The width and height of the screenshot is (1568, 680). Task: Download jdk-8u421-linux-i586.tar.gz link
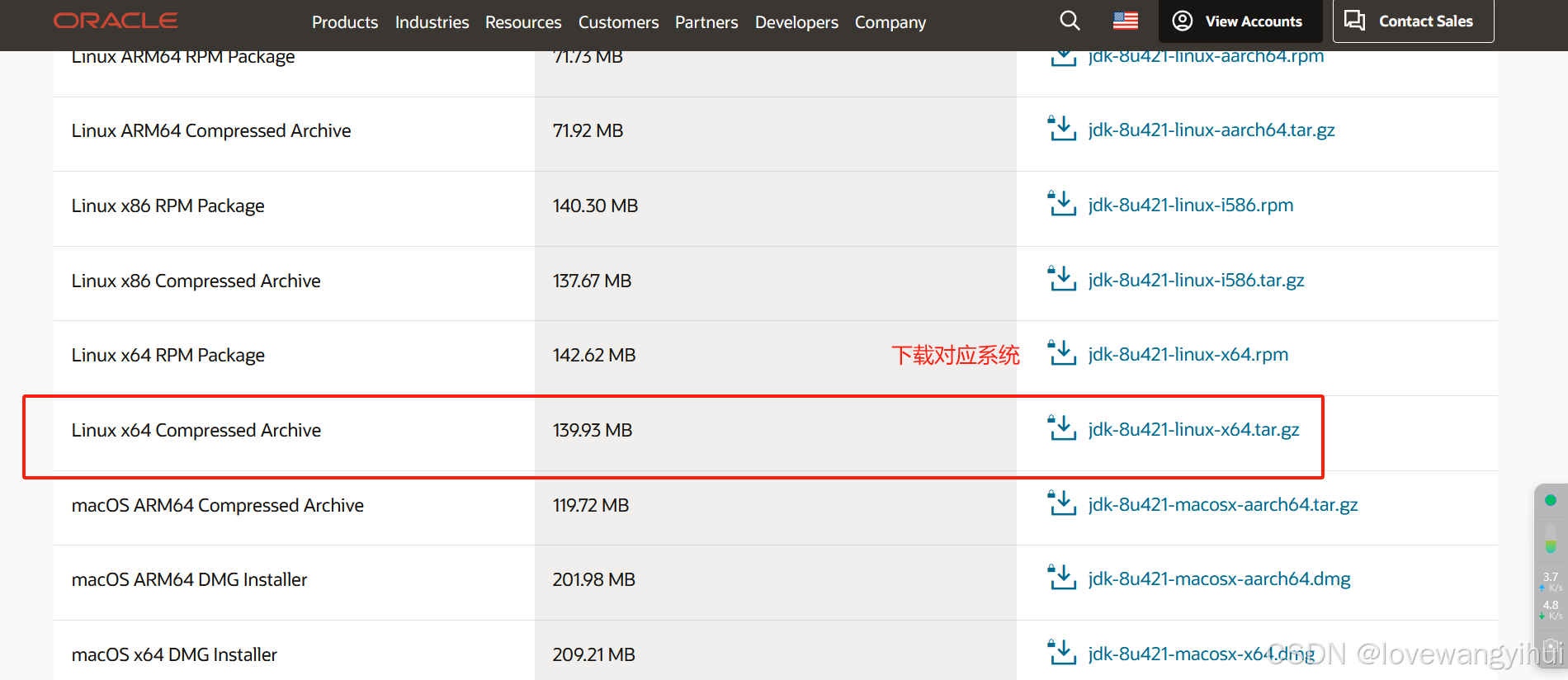[x=1197, y=280]
